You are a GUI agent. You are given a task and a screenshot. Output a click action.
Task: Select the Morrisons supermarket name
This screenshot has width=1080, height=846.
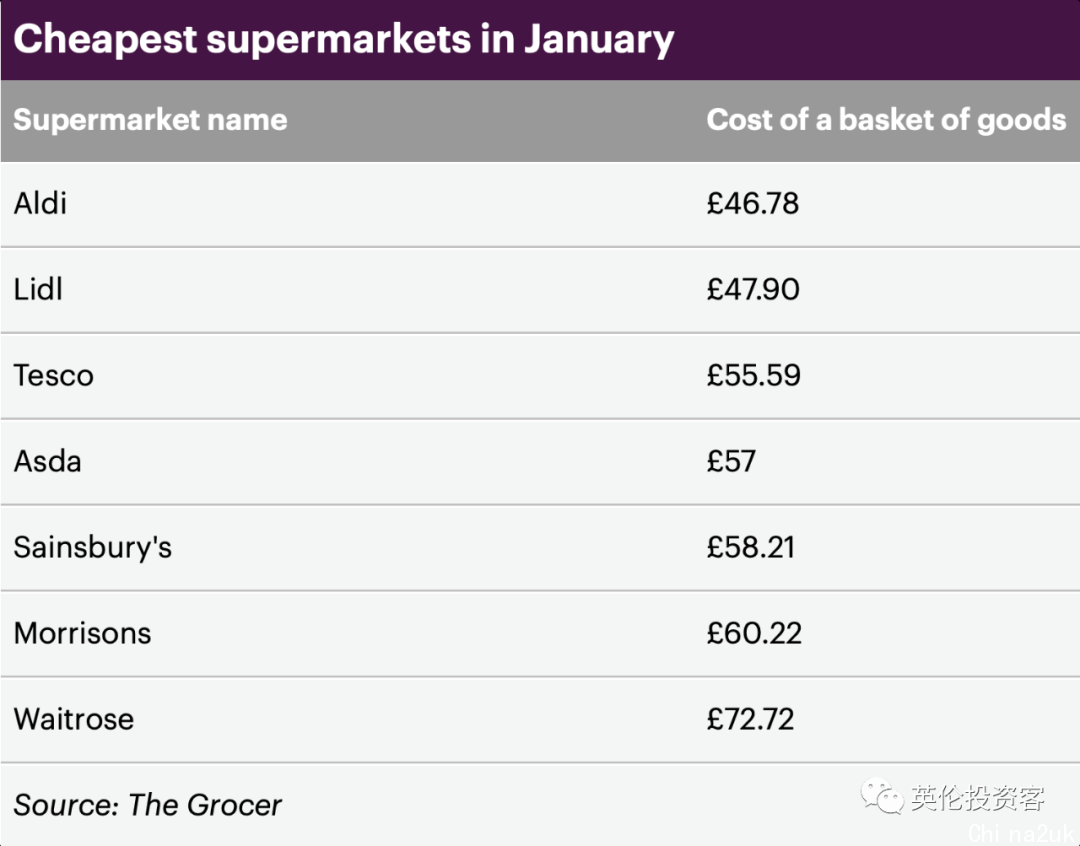pos(83,633)
